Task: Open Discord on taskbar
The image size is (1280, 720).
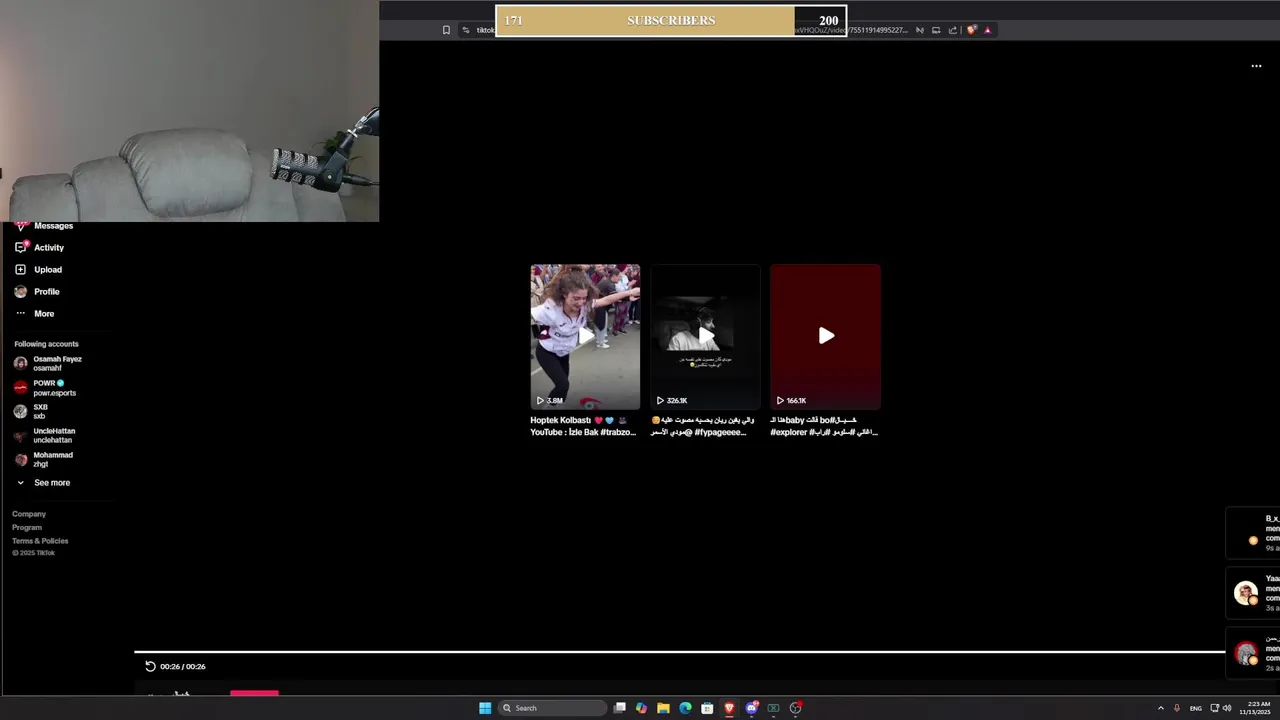Action: click(751, 708)
